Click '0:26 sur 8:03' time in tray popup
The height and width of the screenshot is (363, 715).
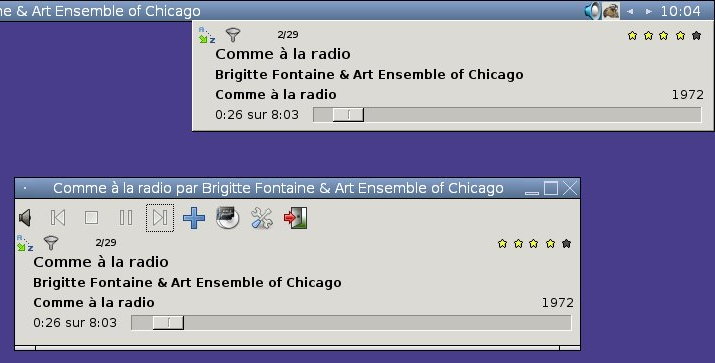257,115
